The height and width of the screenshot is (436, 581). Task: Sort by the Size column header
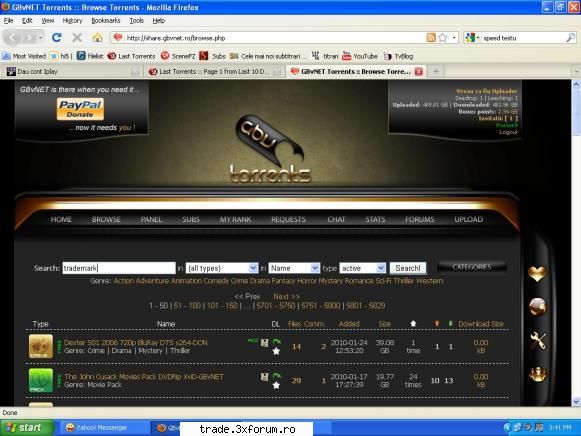(x=384, y=324)
